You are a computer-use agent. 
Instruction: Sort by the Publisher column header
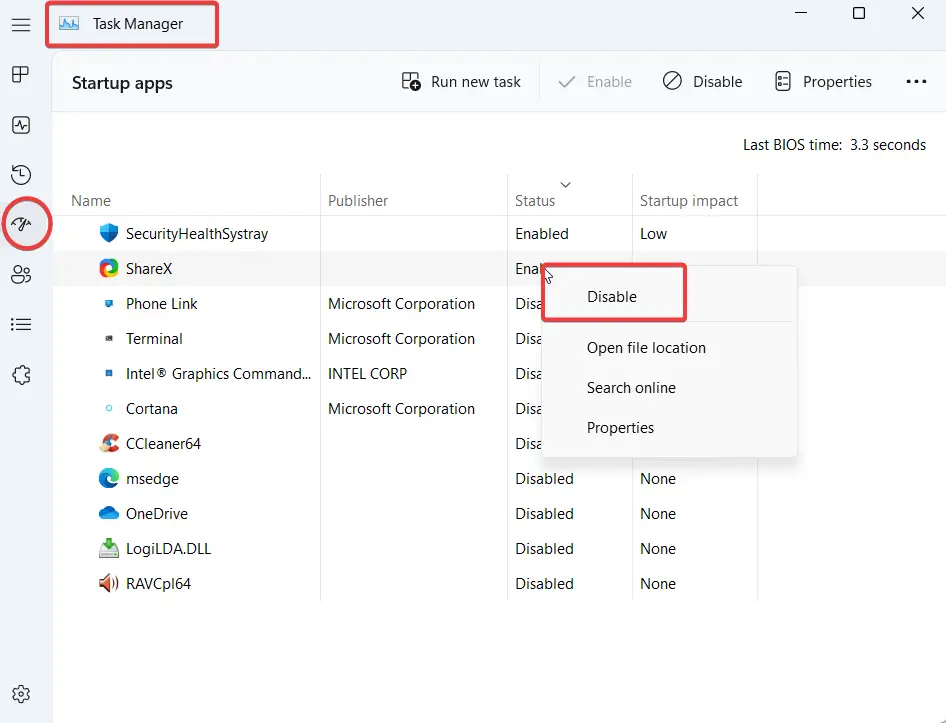click(x=358, y=200)
